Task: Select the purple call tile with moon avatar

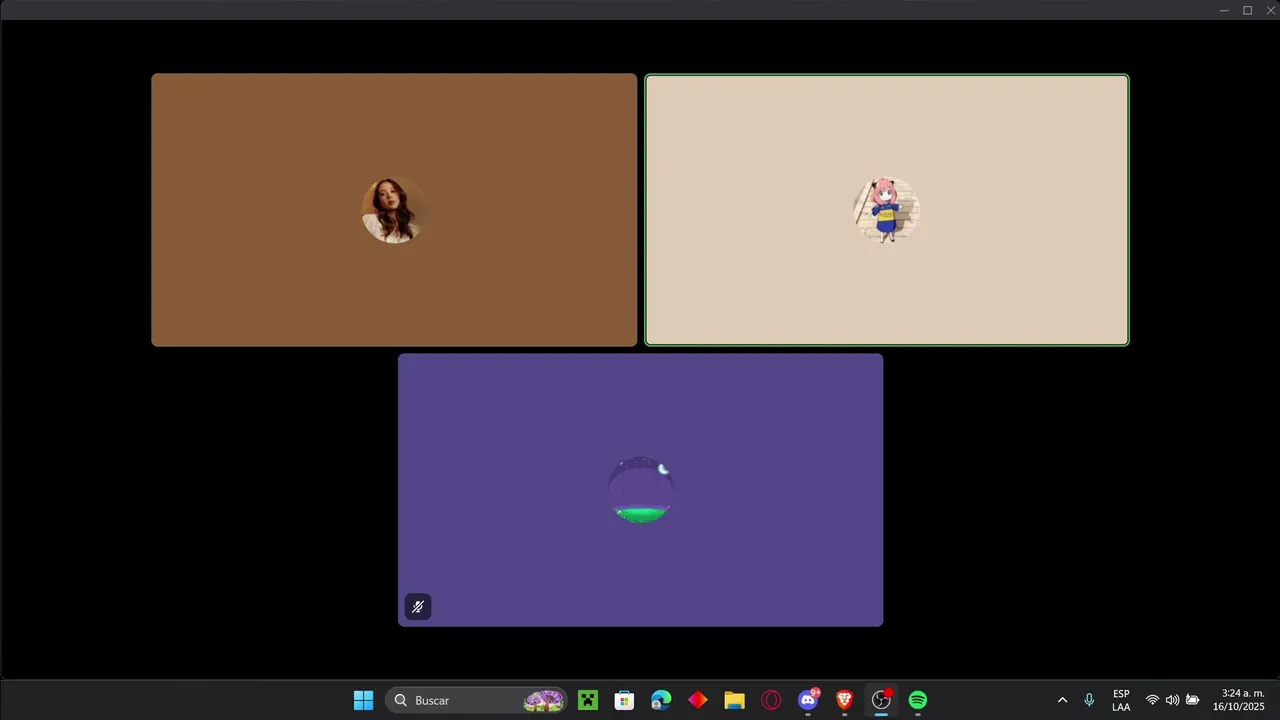Action: click(640, 490)
